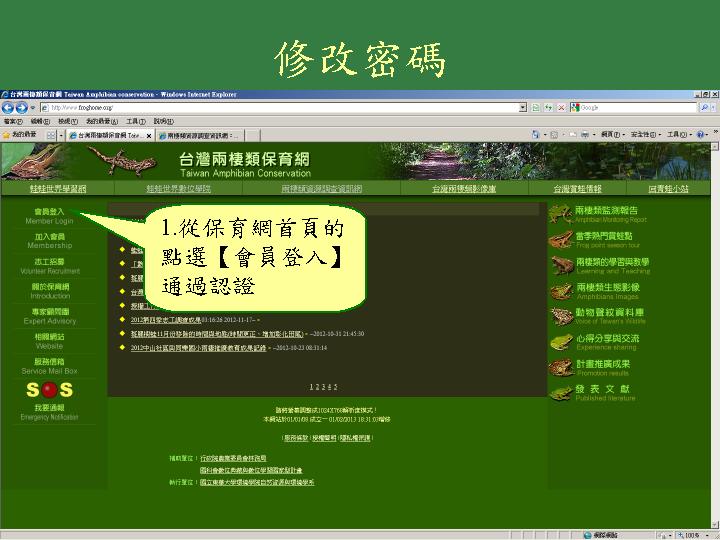Click the vertical scrollbar up arrow

715,146
